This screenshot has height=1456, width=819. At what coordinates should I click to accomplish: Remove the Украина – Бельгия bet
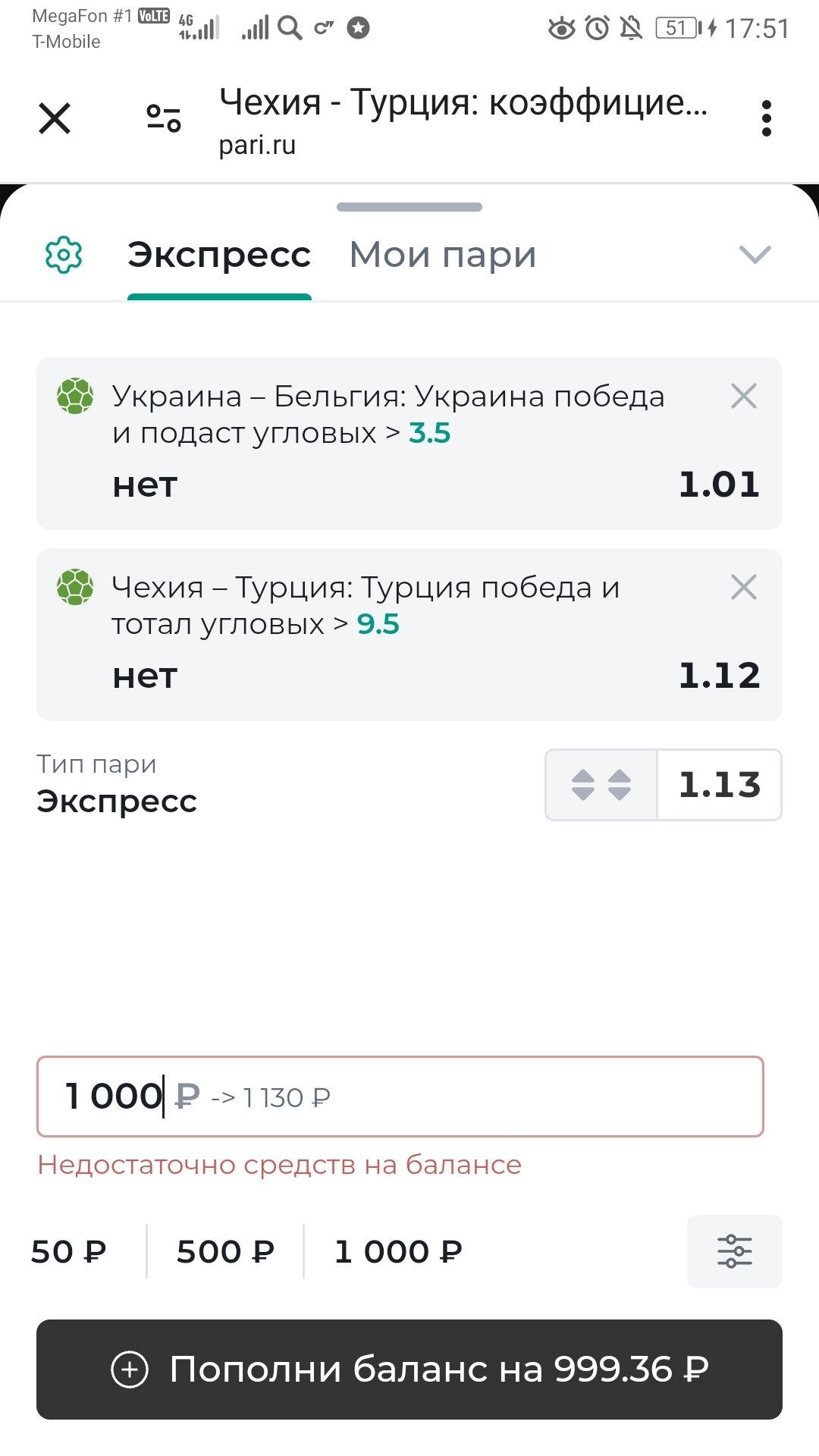[743, 396]
